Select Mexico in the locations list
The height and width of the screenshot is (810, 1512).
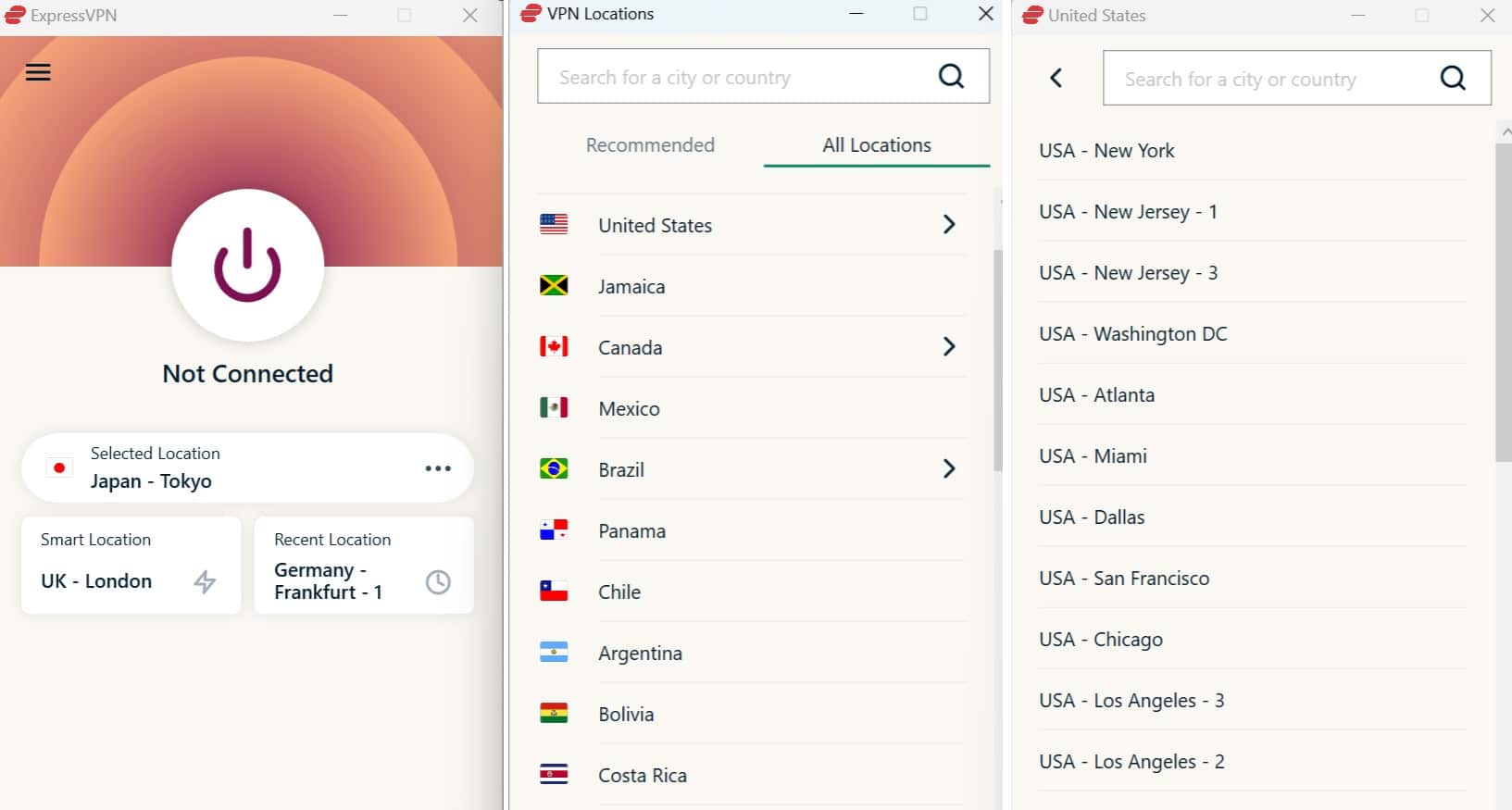(x=752, y=408)
